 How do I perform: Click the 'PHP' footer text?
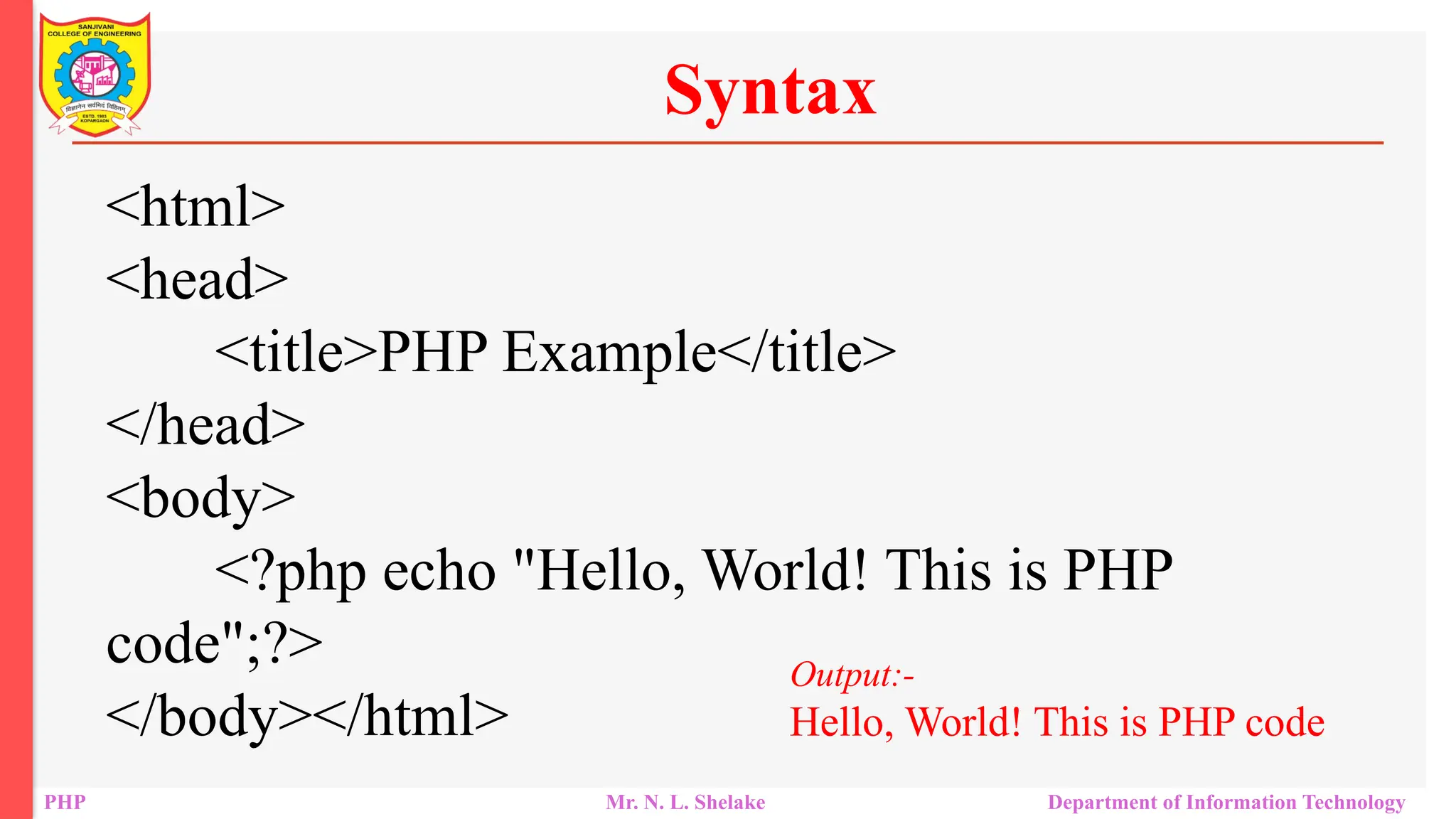[65, 803]
